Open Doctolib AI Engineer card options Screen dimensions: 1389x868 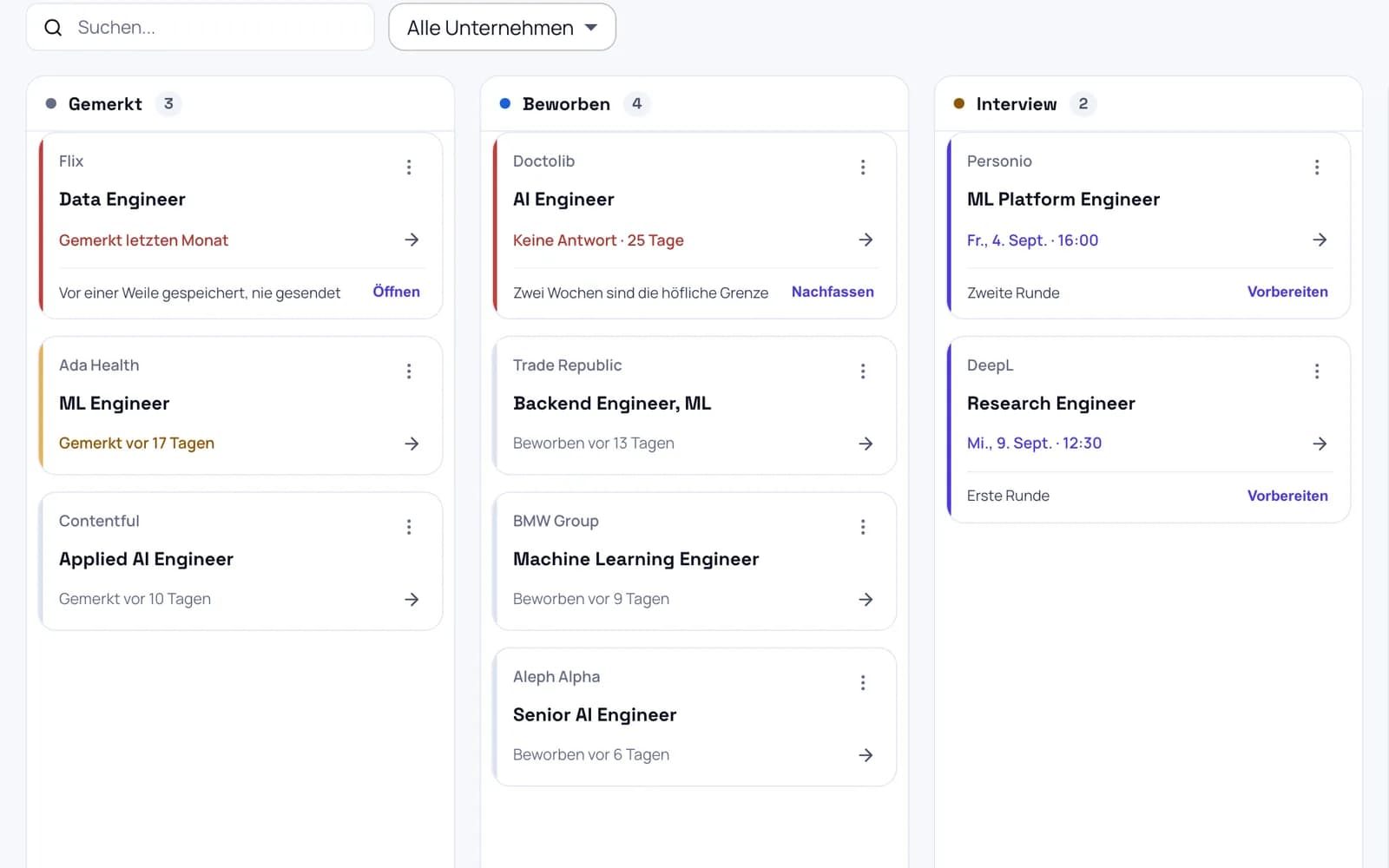pos(863,167)
